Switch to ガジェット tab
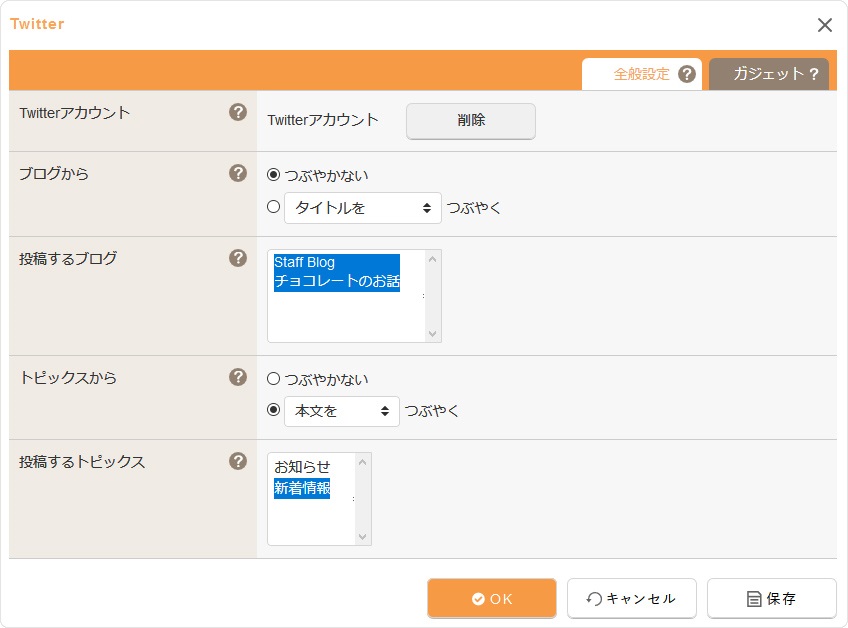848x628 pixels. tap(769, 74)
